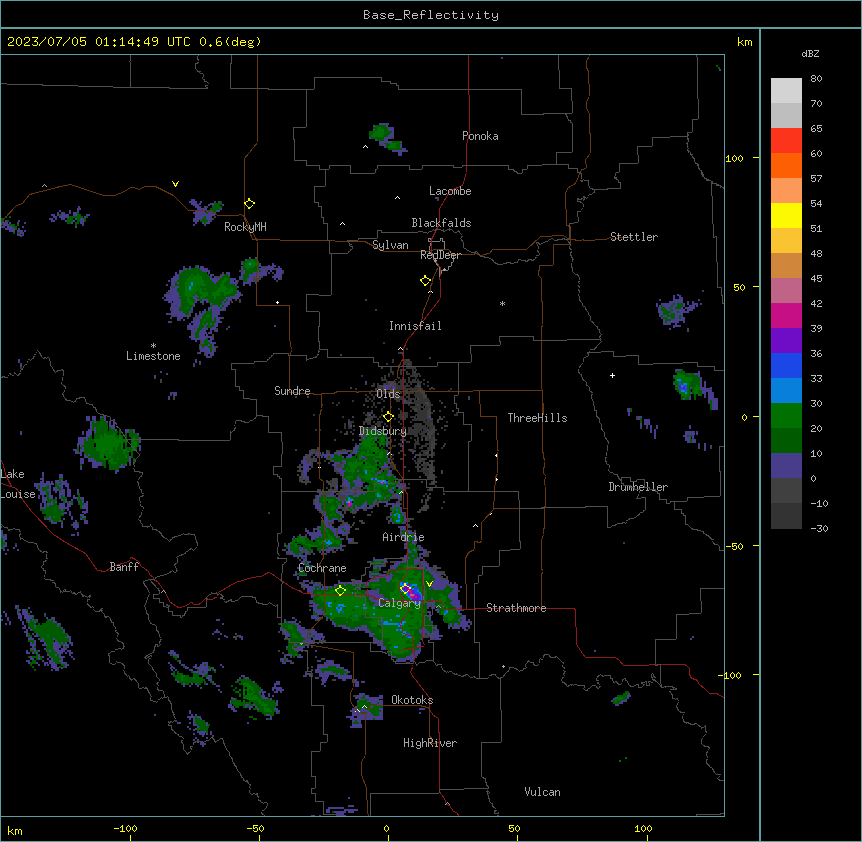Click the white plus marker north of Drumheller
The width and height of the screenshot is (862, 842).
point(612,375)
